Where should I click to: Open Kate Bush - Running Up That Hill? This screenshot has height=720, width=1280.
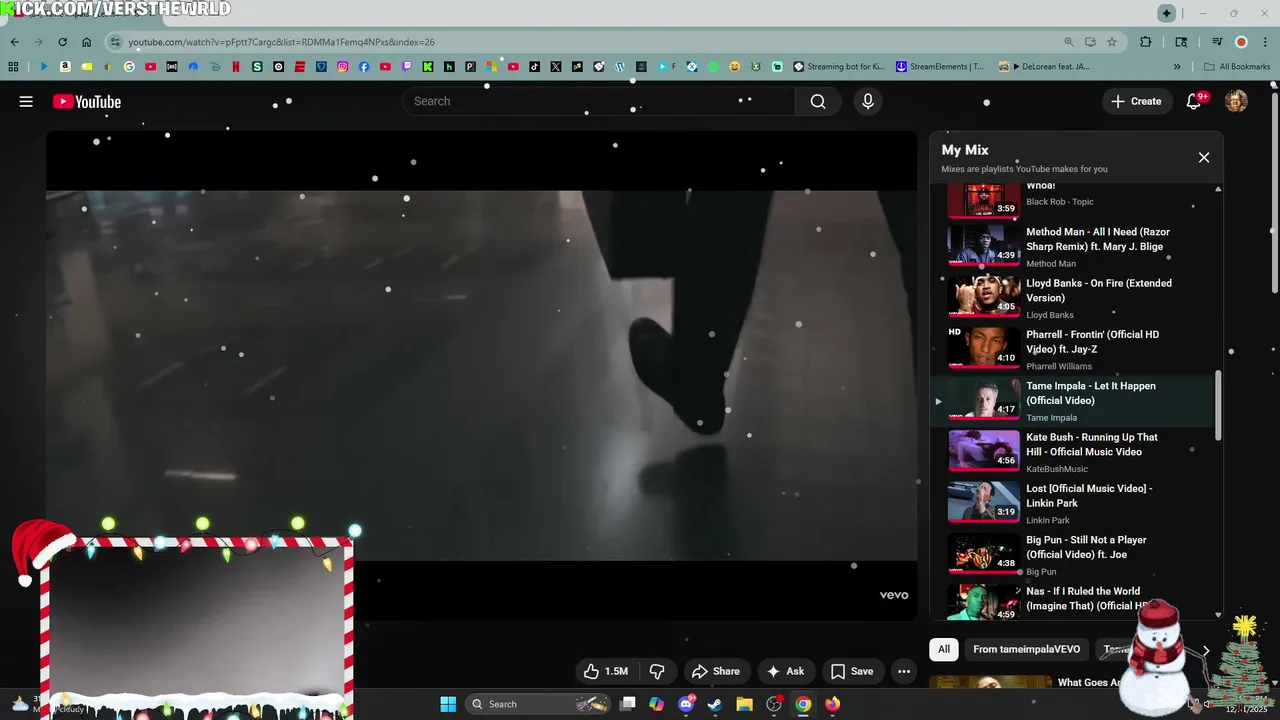(x=1092, y=444)
